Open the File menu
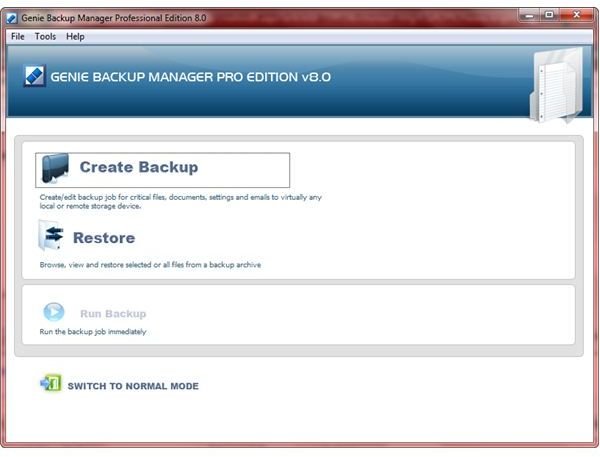The width and height of the screenshot is (600, 457). pos(18,36)
